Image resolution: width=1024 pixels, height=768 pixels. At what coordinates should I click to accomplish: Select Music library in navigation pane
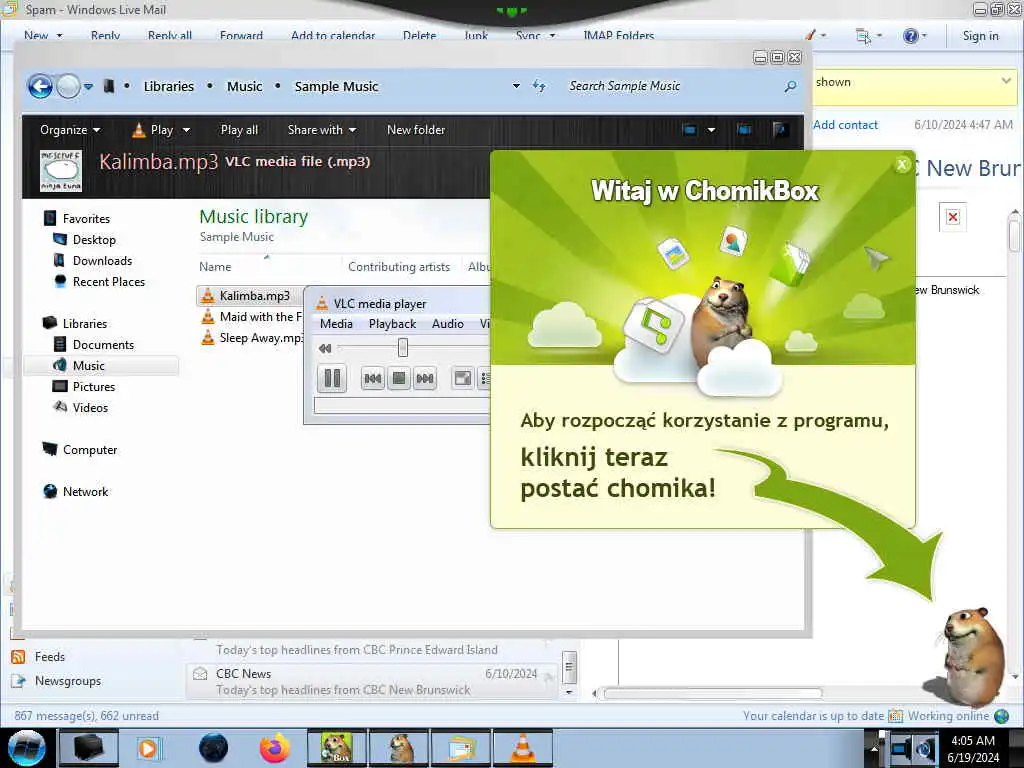[x=89, y=366]
